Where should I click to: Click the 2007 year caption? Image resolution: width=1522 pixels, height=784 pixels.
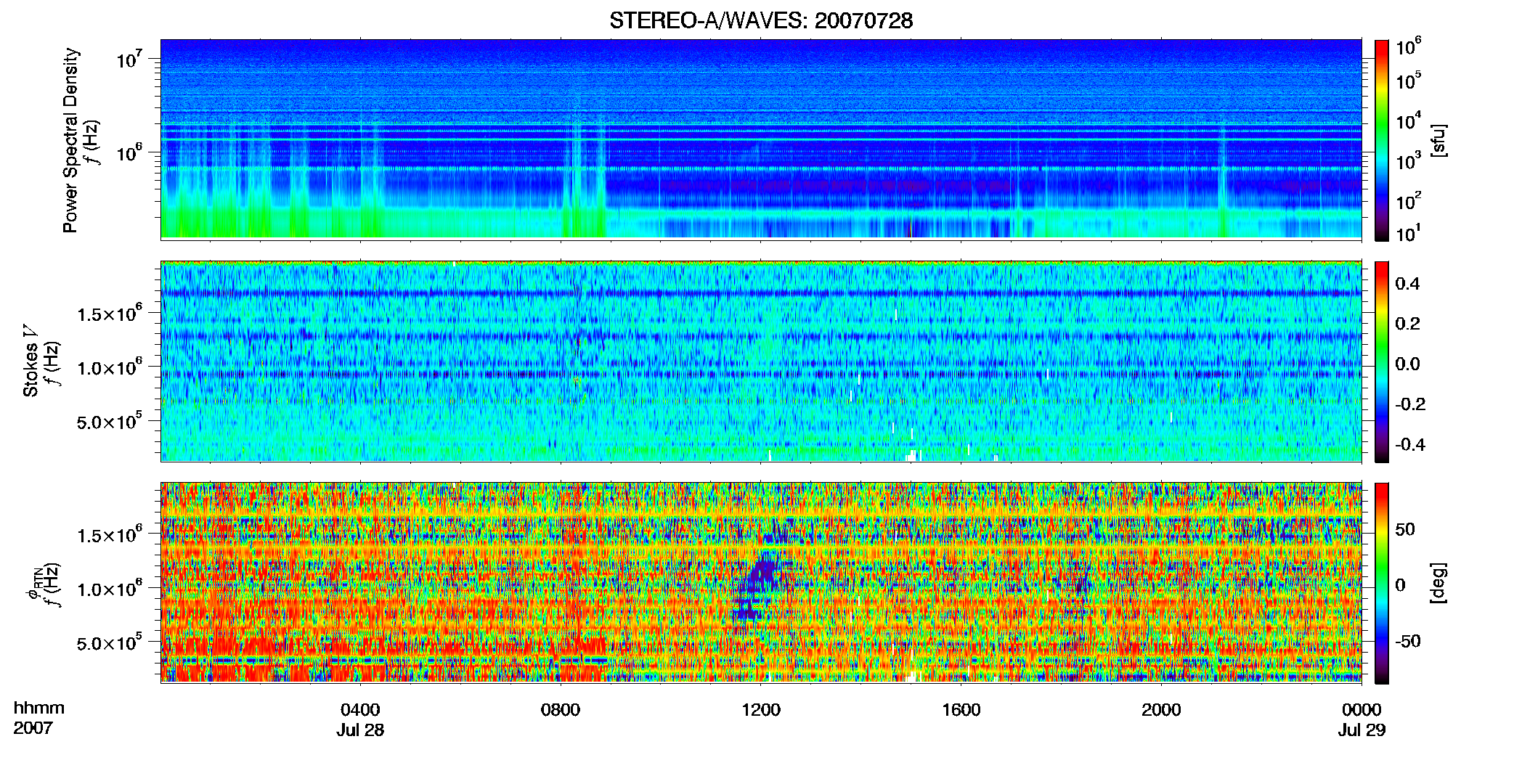(33, 728)
